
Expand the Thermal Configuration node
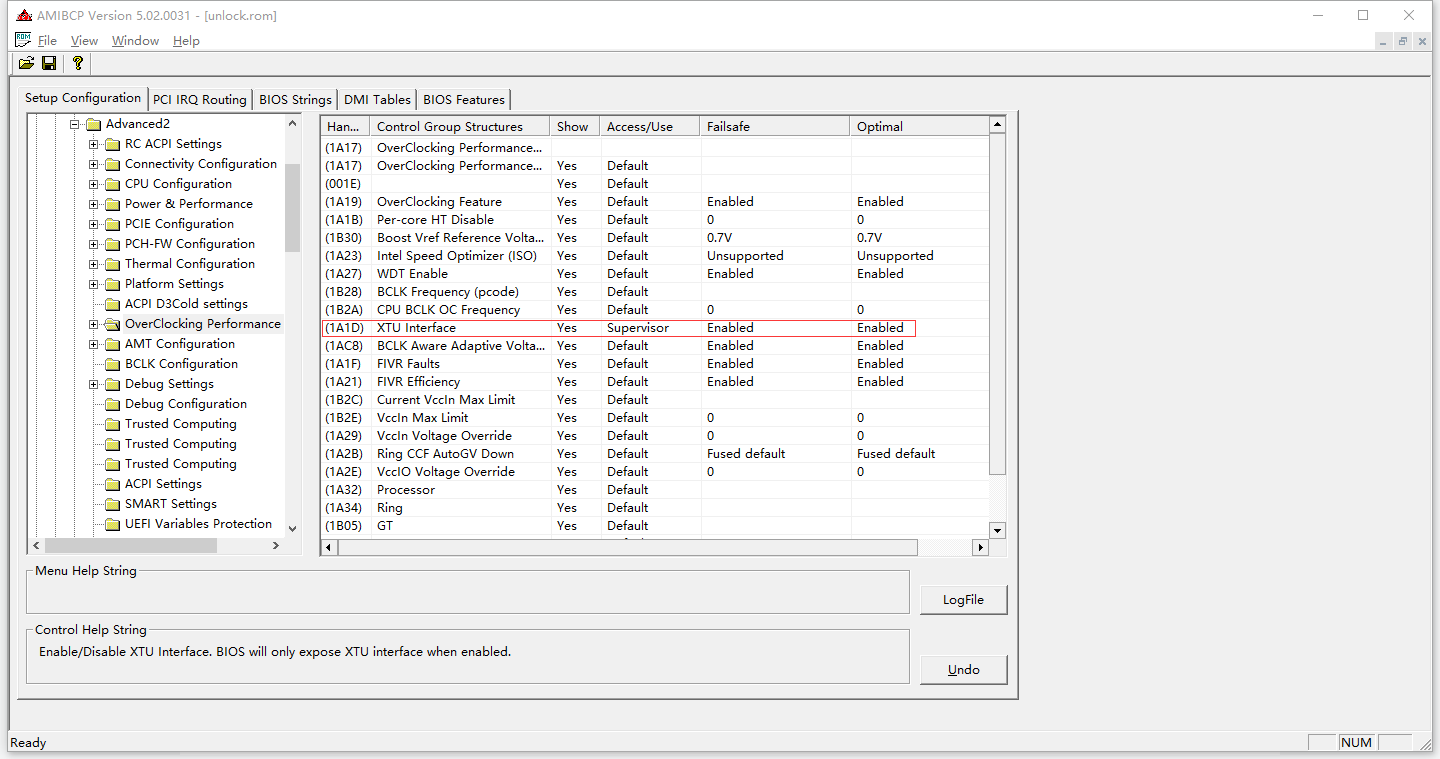coord(94,264)
